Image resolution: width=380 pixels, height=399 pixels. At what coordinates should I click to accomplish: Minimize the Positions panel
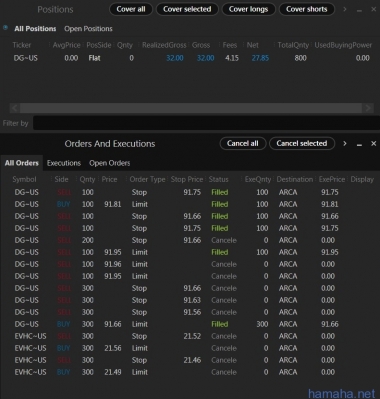tap(359, 10)
